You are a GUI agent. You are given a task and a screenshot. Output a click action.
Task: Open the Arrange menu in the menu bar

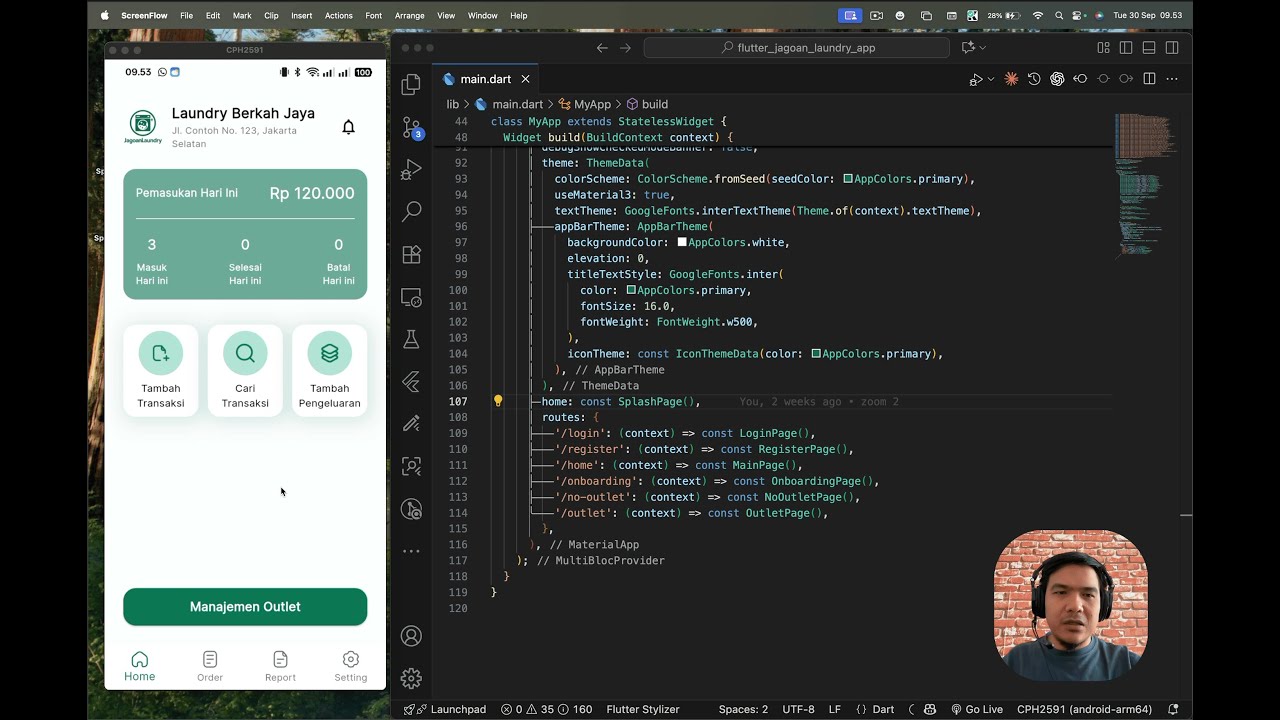click(409, 15)
